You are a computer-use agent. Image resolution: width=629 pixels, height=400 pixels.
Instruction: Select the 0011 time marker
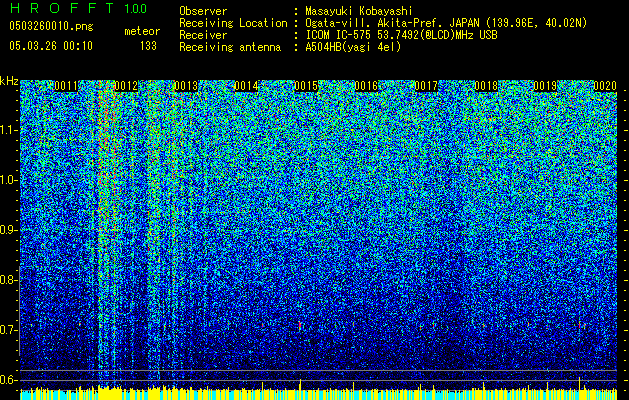point(66,86)
